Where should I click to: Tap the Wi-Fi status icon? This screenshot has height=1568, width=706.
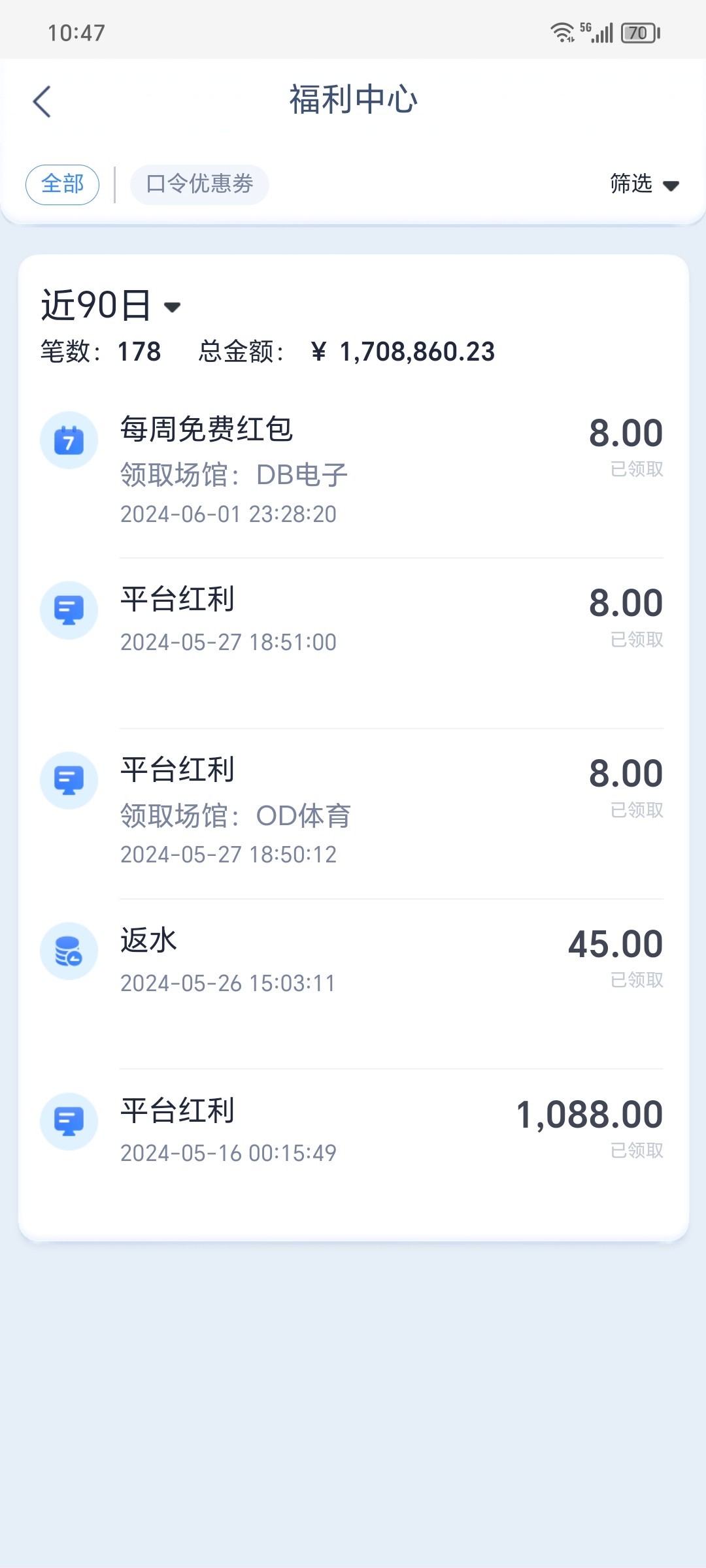[x=562, y=32]
